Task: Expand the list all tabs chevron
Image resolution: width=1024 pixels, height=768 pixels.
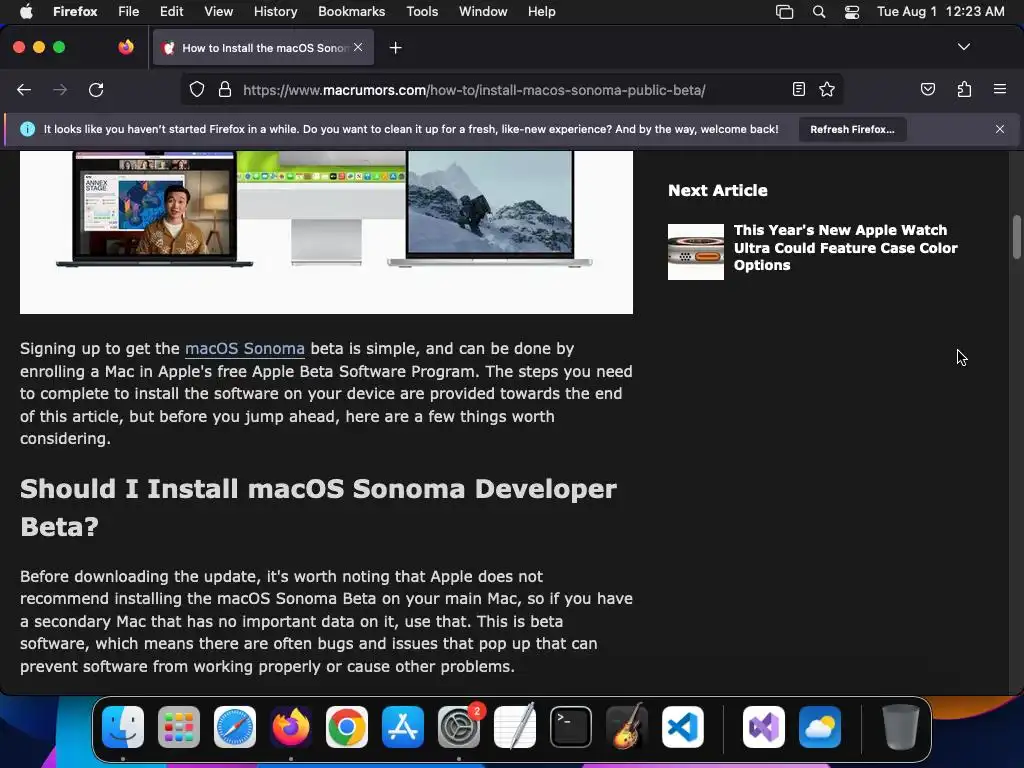Action: point(964,47)
